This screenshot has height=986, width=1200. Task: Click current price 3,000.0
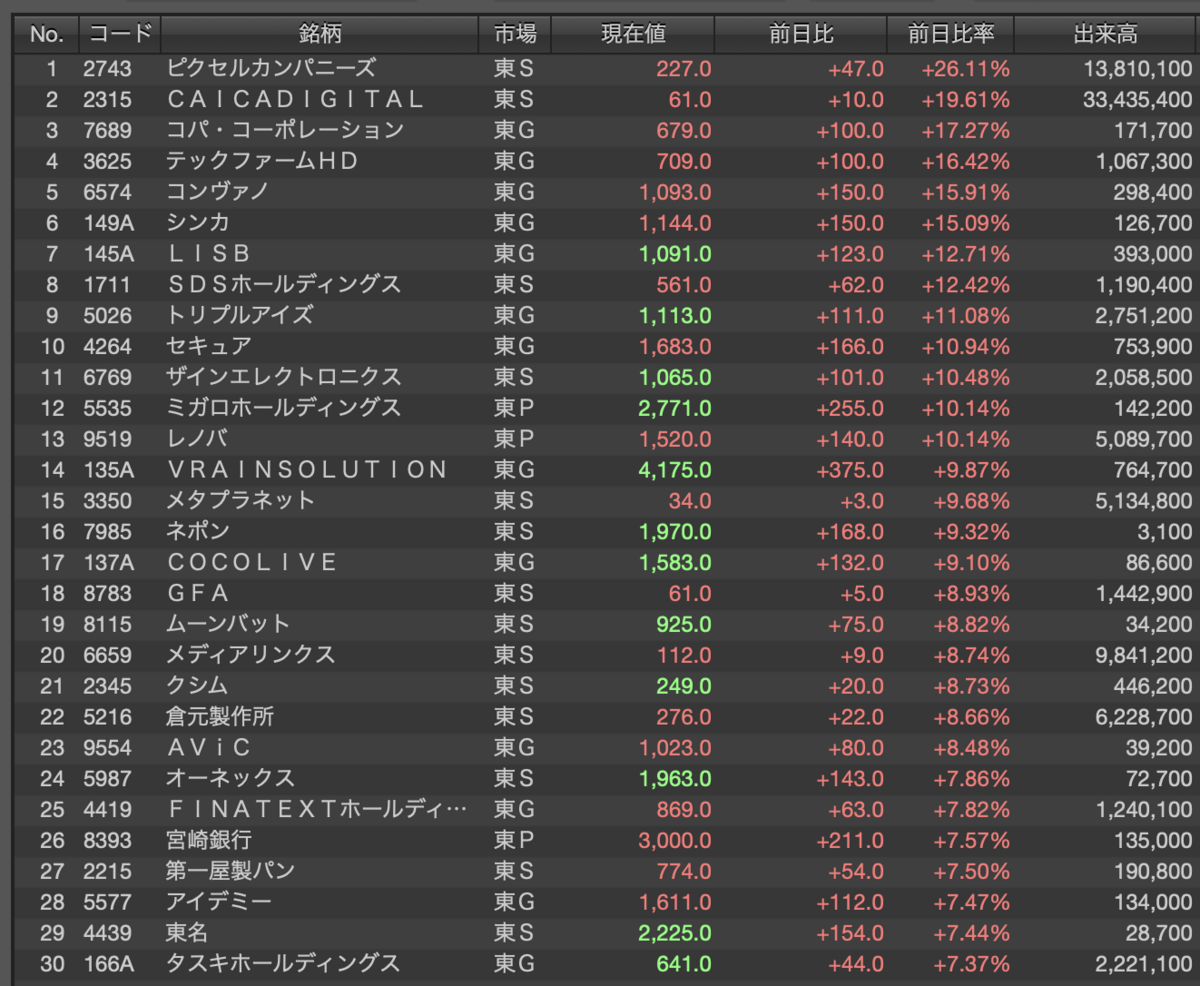click(x=675, y=840)
